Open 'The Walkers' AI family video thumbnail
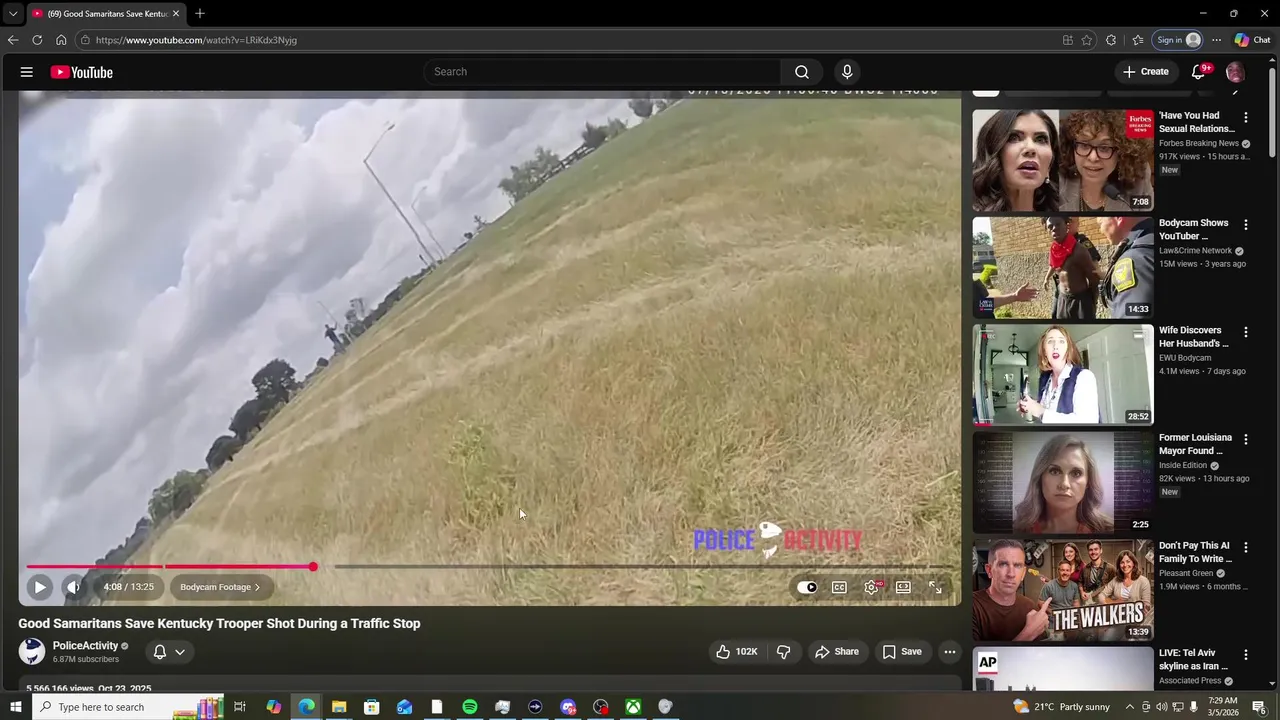Viewport: 1280px width, 720px height. (x=1062, y=590)
